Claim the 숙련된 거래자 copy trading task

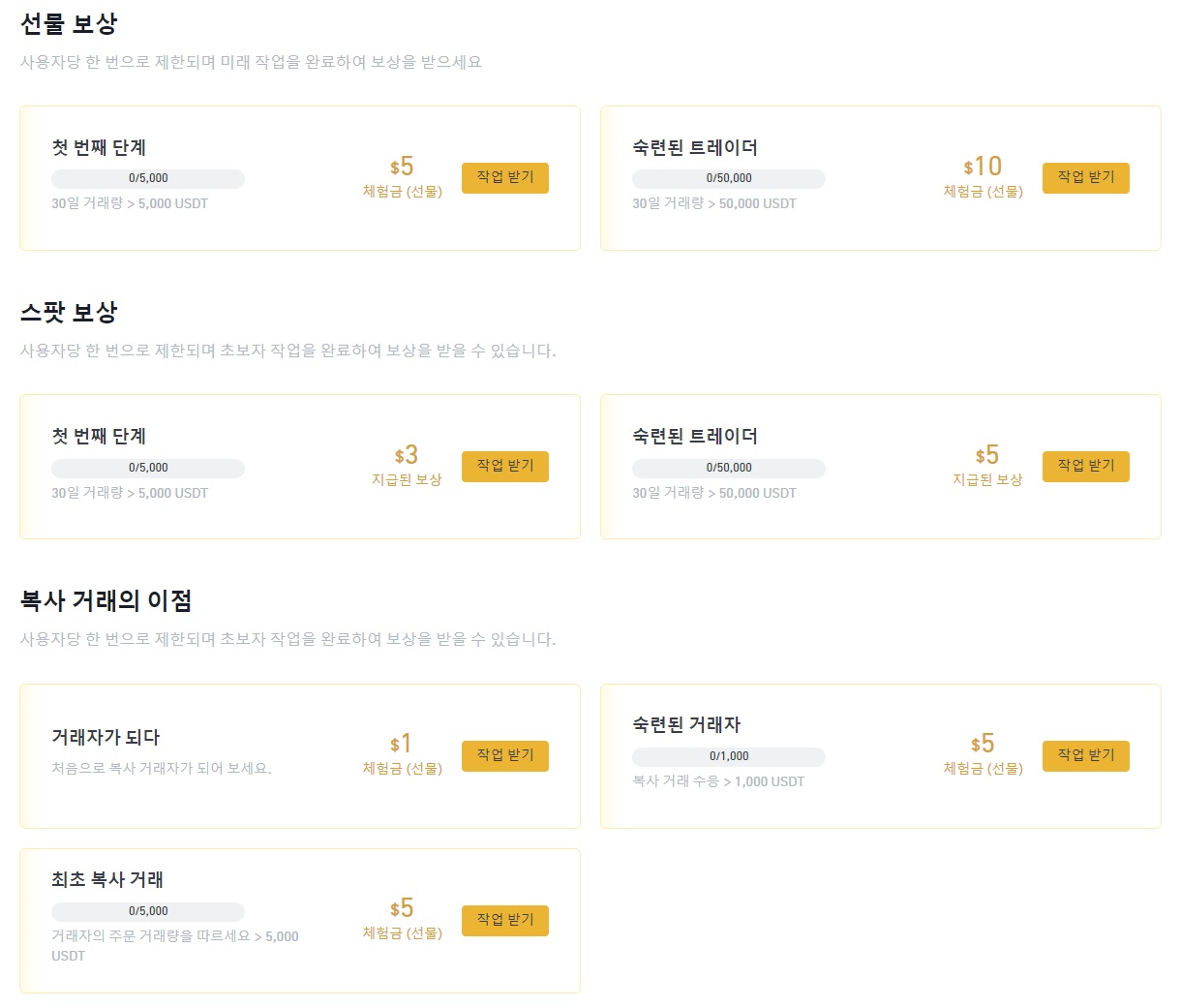[x=1086, y=756]
